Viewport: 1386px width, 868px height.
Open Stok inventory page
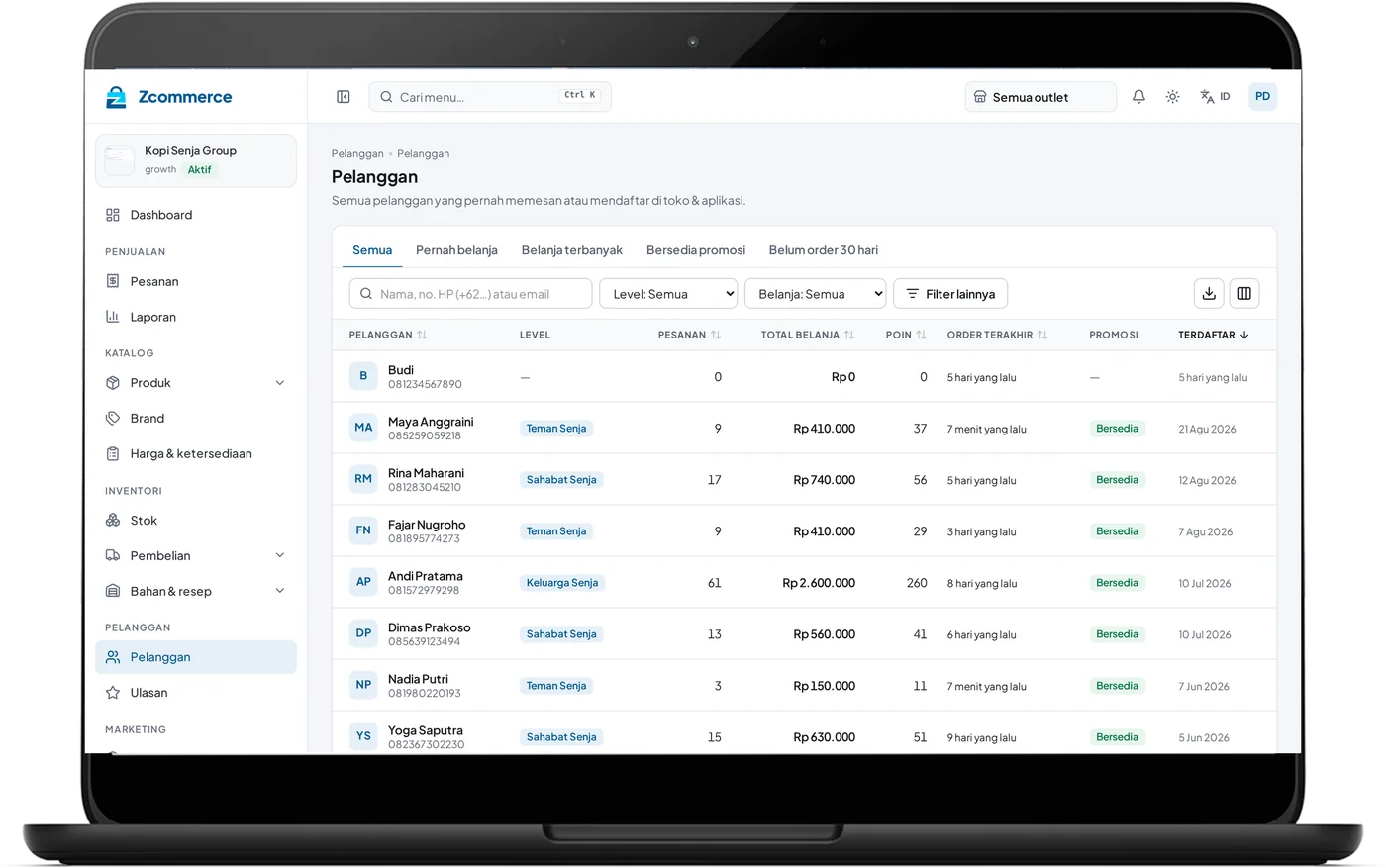point(196,520)
